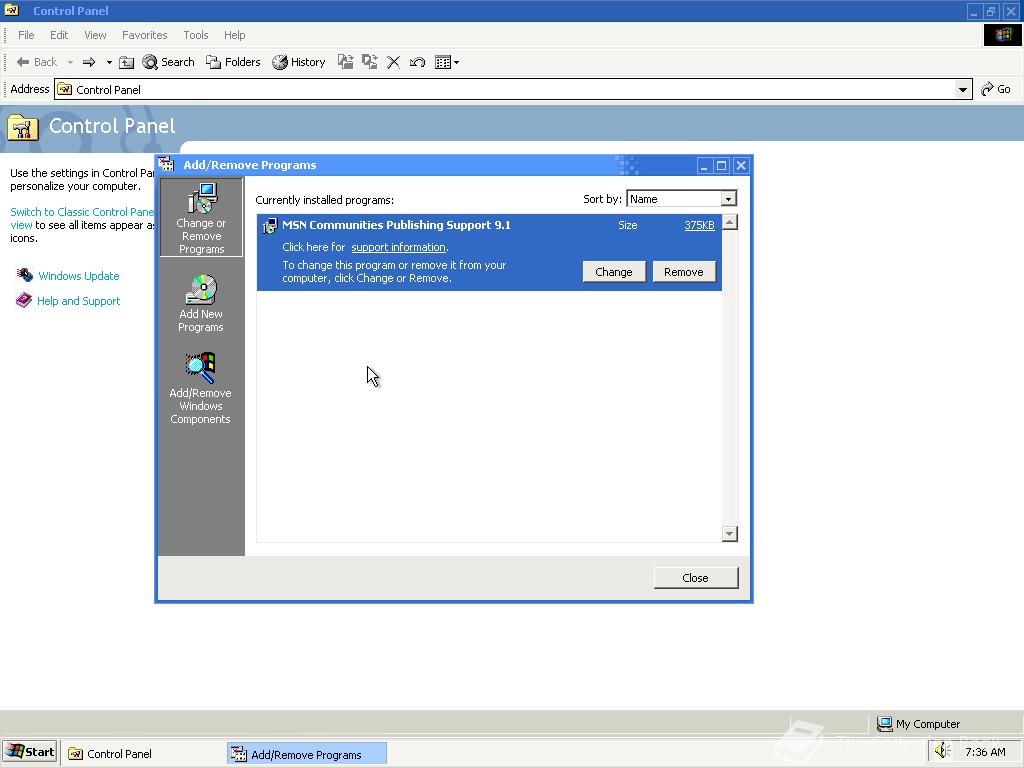Click the Windows Update icon
Viewport: 1024px width, 768px height.
coord(24,275)
